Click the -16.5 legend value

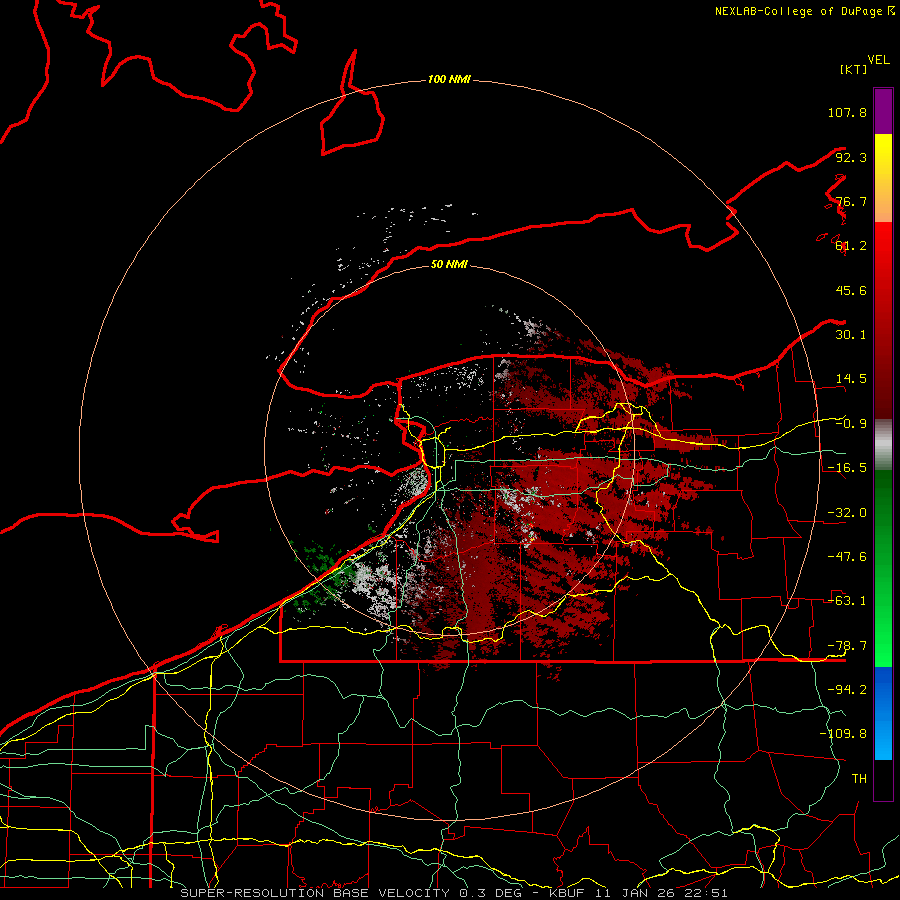click(x=847, y=468)
